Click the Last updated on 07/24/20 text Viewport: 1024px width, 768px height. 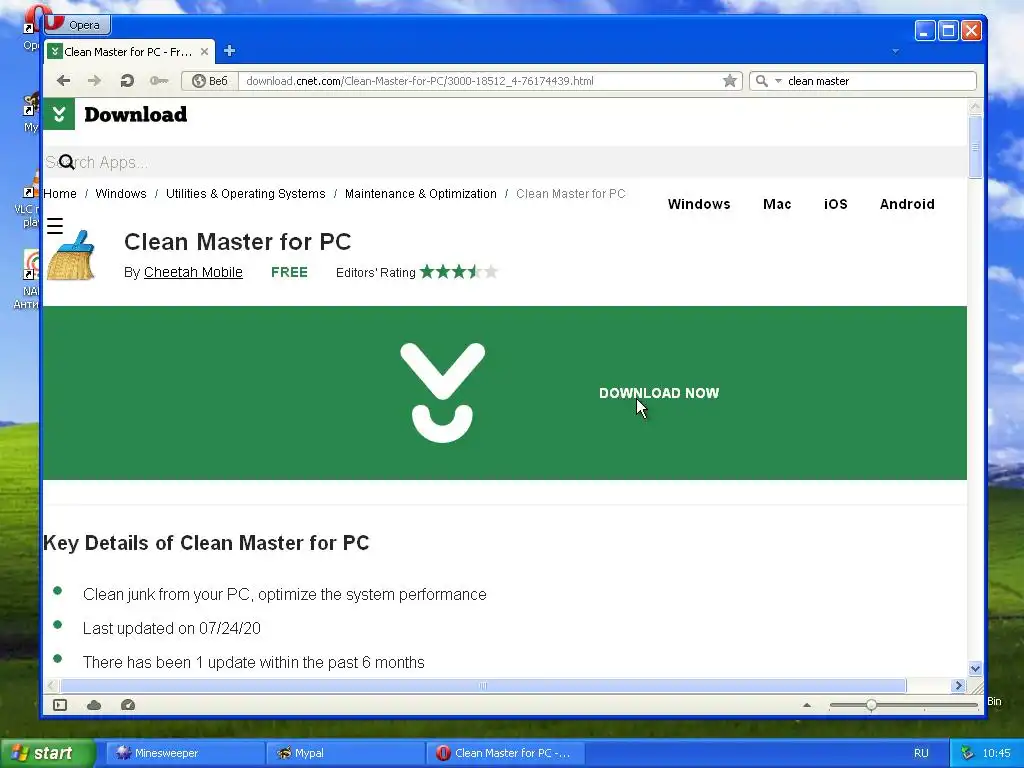click(172, 628)
